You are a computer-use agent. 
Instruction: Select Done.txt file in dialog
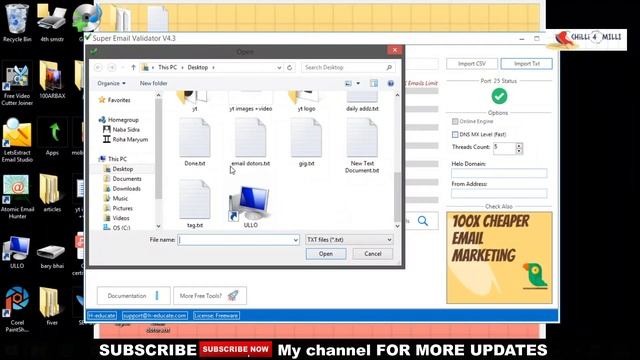pos(195,142)
